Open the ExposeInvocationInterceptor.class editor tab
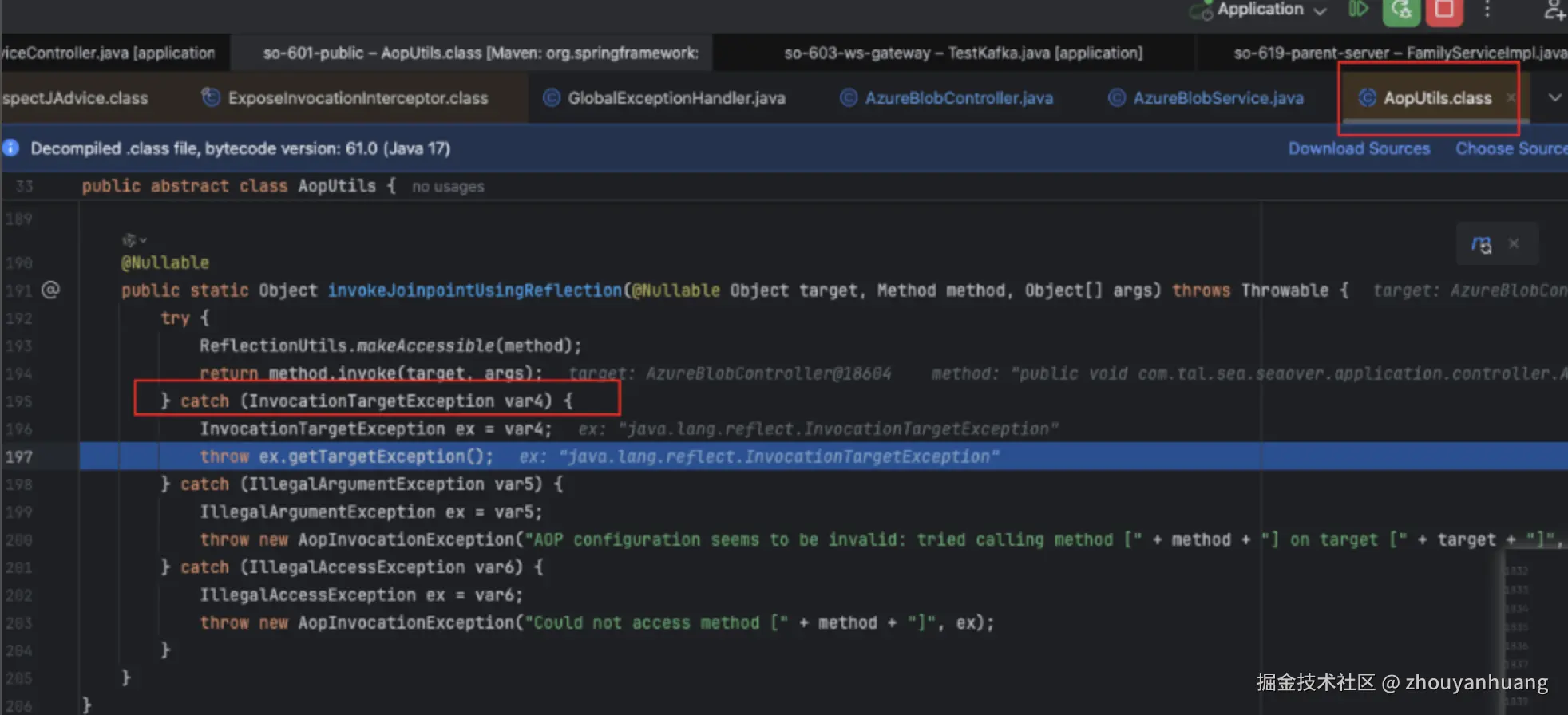The height and width of the screenshot is (715, 1568). (345, 97)
